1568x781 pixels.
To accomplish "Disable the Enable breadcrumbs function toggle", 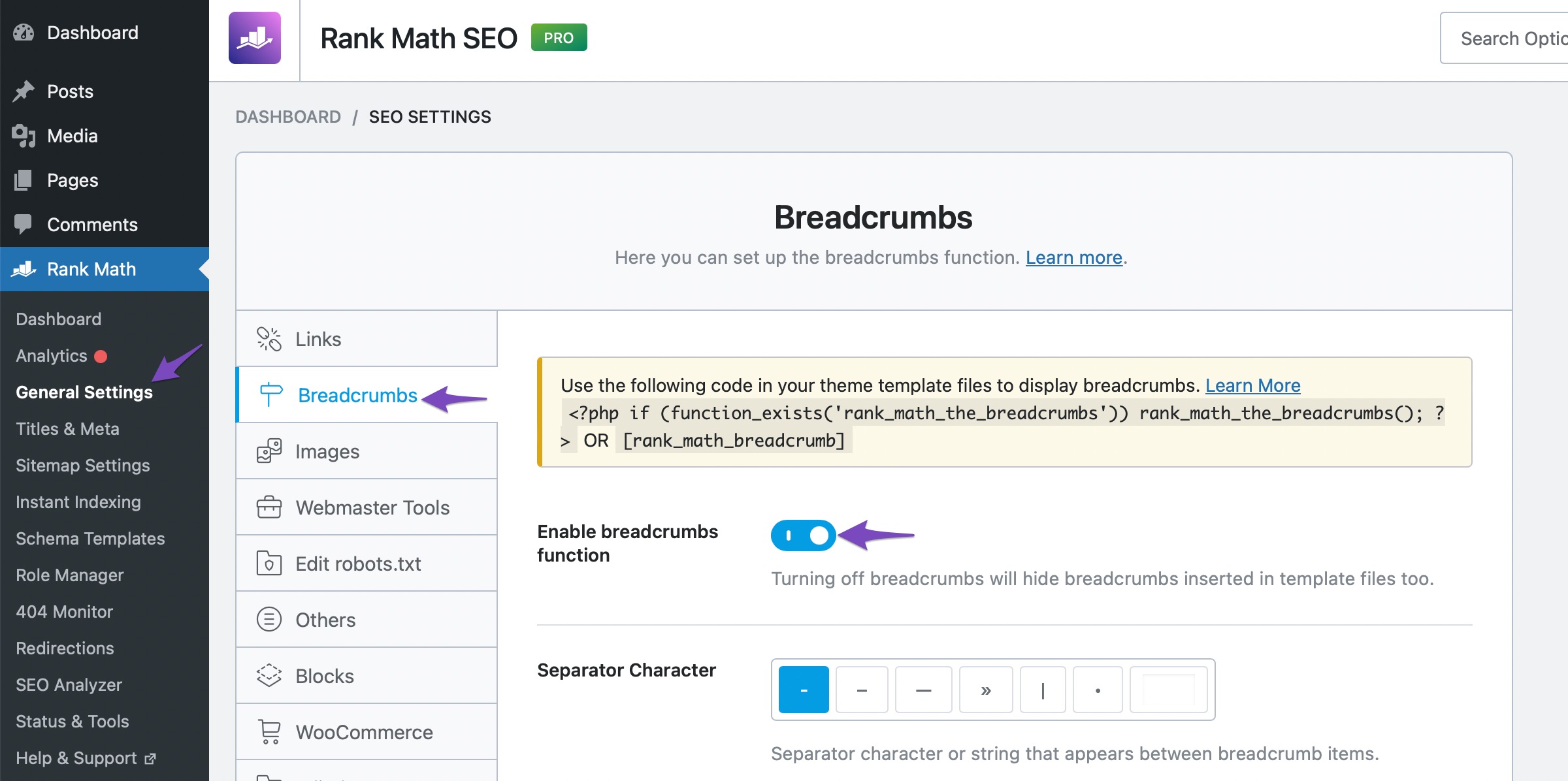I will tap(803, 535).
